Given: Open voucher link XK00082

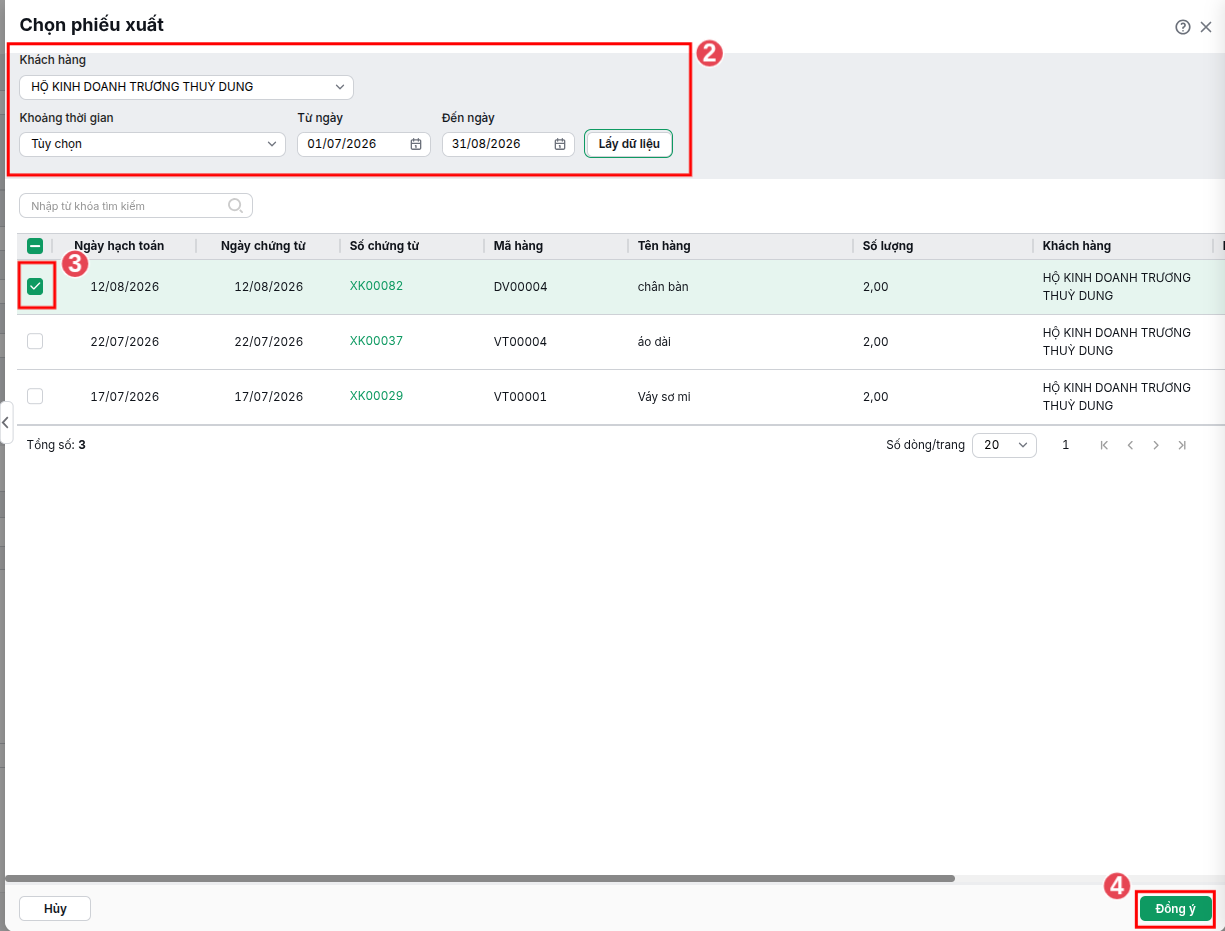Looking at the screenshot, I should tap(376, 286).
